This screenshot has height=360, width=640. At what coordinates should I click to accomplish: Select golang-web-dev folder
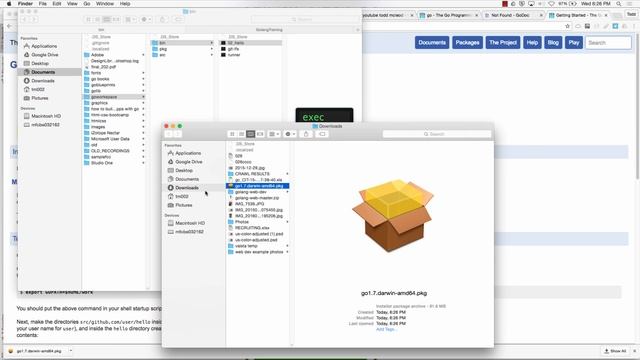click(x=251, y=192)
